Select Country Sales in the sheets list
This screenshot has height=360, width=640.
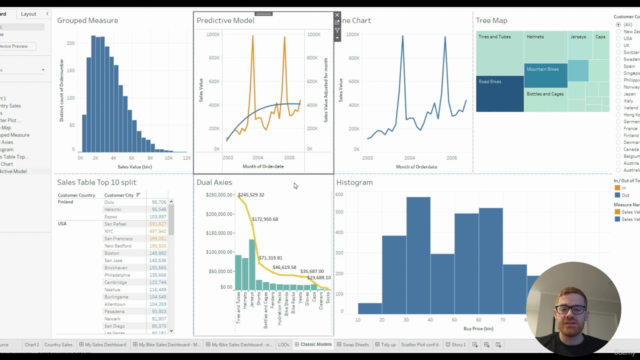tap(11, 106)
